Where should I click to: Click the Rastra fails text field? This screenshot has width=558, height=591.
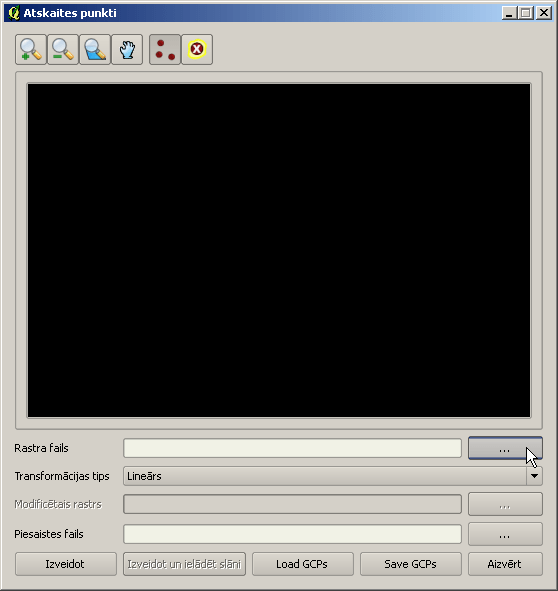point(292,448)
